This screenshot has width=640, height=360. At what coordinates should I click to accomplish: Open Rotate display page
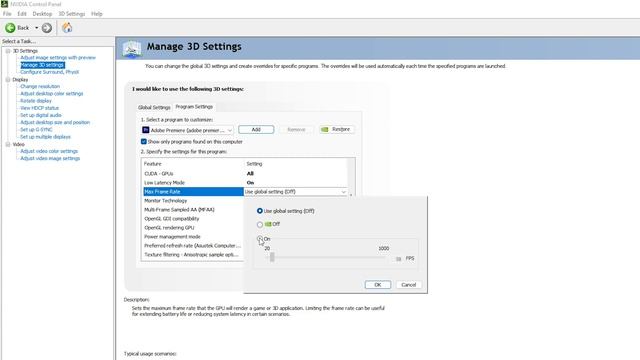click(36, 101)
